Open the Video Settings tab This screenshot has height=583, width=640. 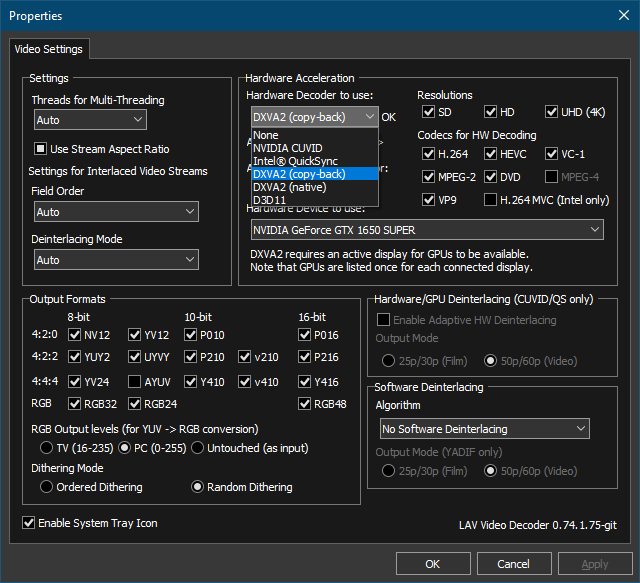point(49,49)
